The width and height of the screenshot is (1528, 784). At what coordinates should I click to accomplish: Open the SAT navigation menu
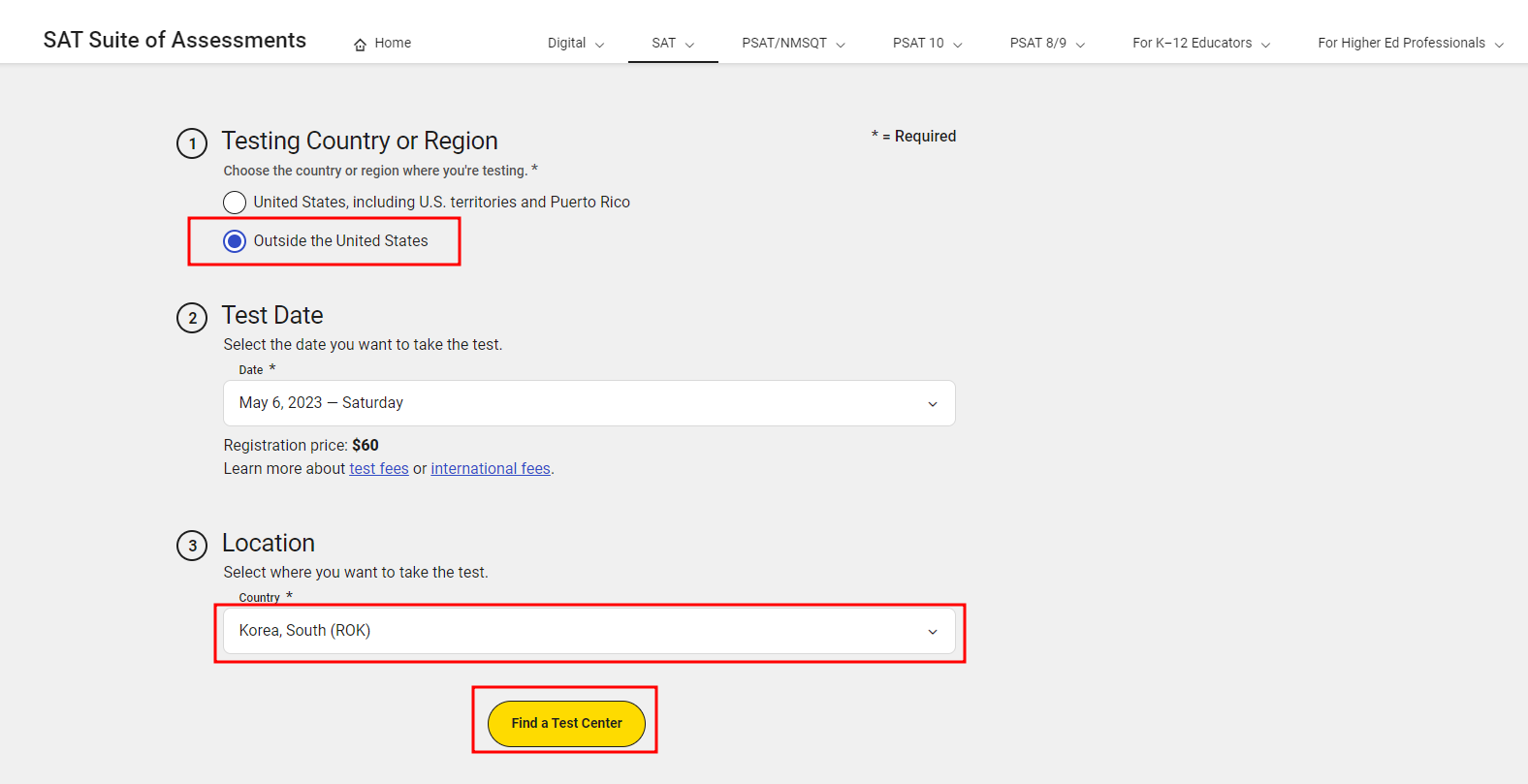[x=673, y=44]
